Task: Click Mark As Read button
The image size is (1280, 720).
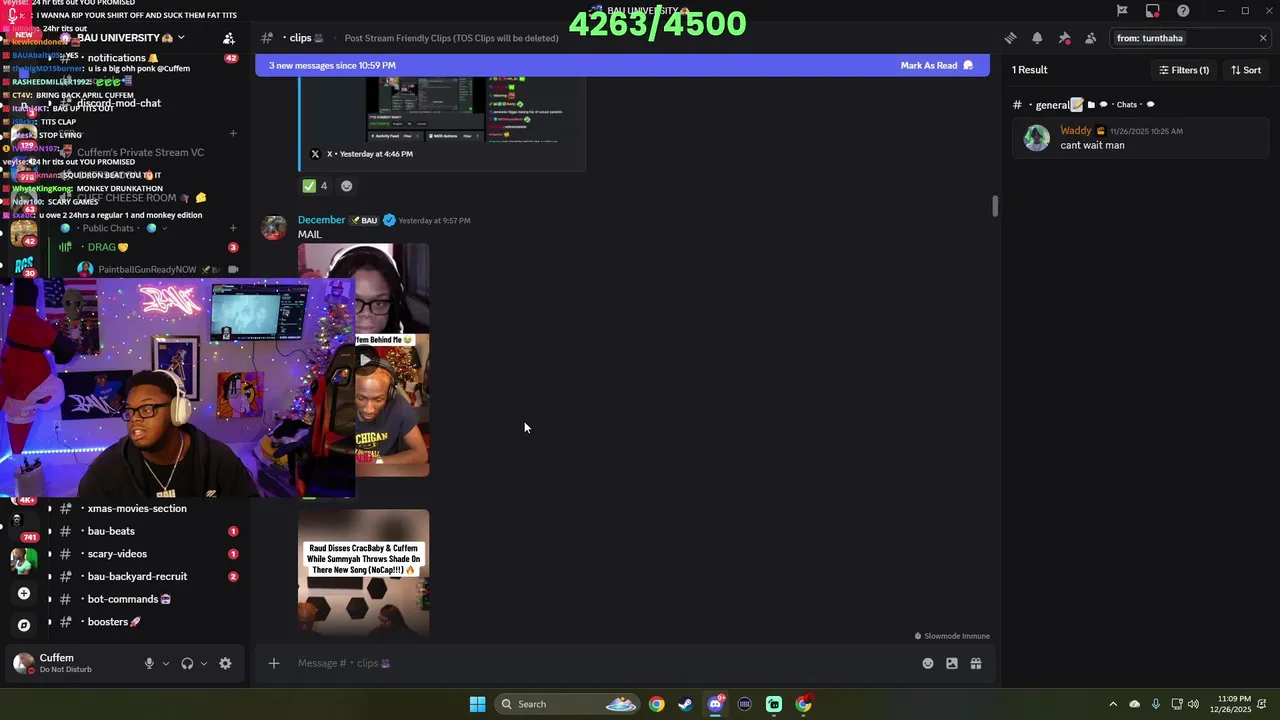Action: coord(936,66)
